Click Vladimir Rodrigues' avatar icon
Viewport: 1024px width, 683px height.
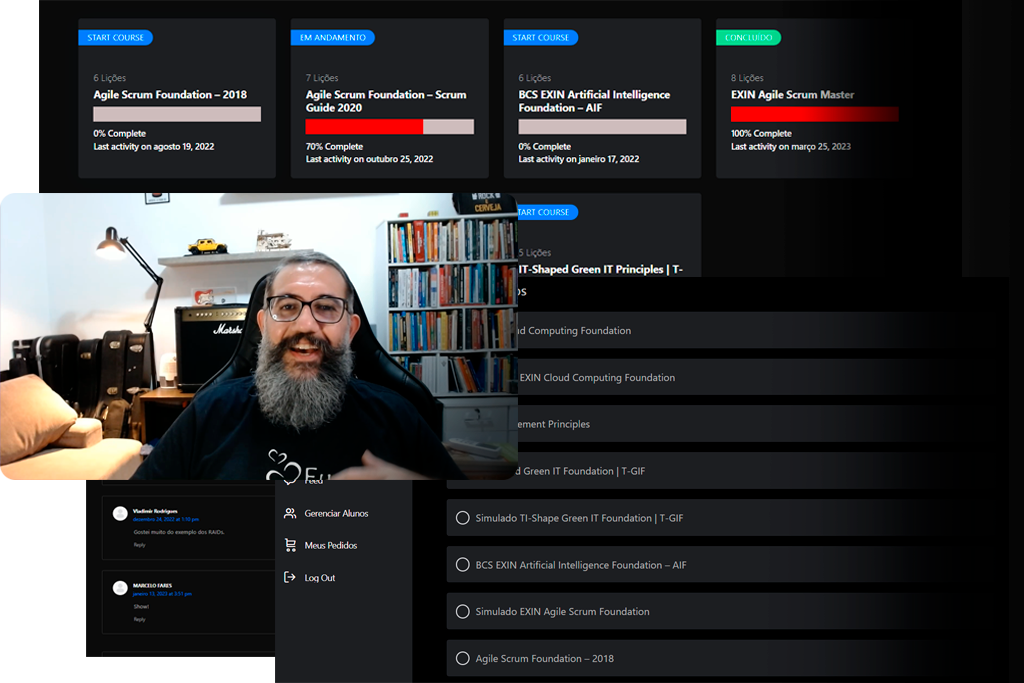point(120,514)
